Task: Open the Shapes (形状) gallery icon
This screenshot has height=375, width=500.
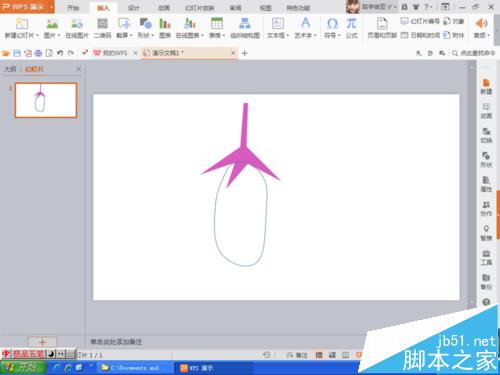Action: [x=145, y=24]
